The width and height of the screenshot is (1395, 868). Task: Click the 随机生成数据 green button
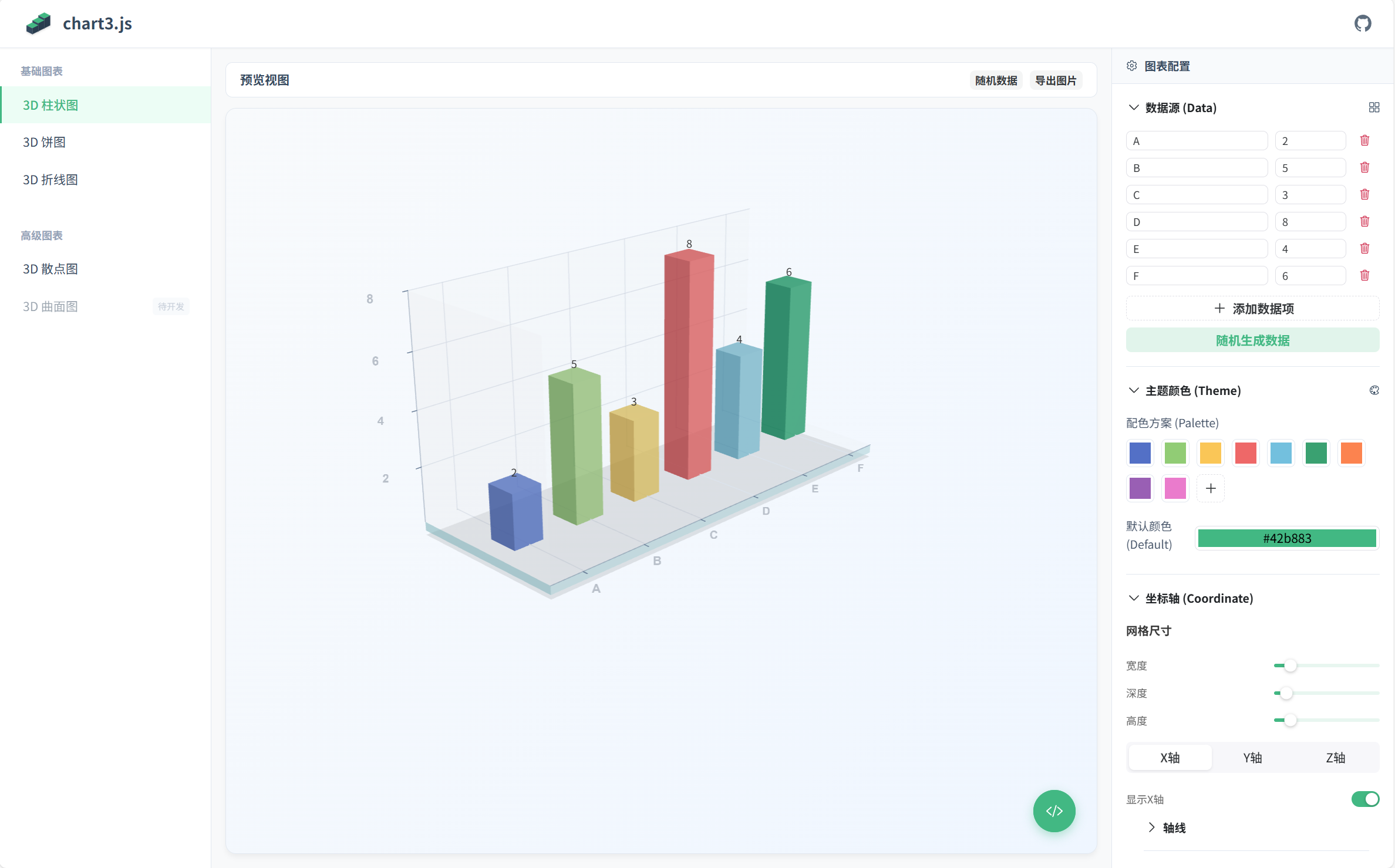1252,340
